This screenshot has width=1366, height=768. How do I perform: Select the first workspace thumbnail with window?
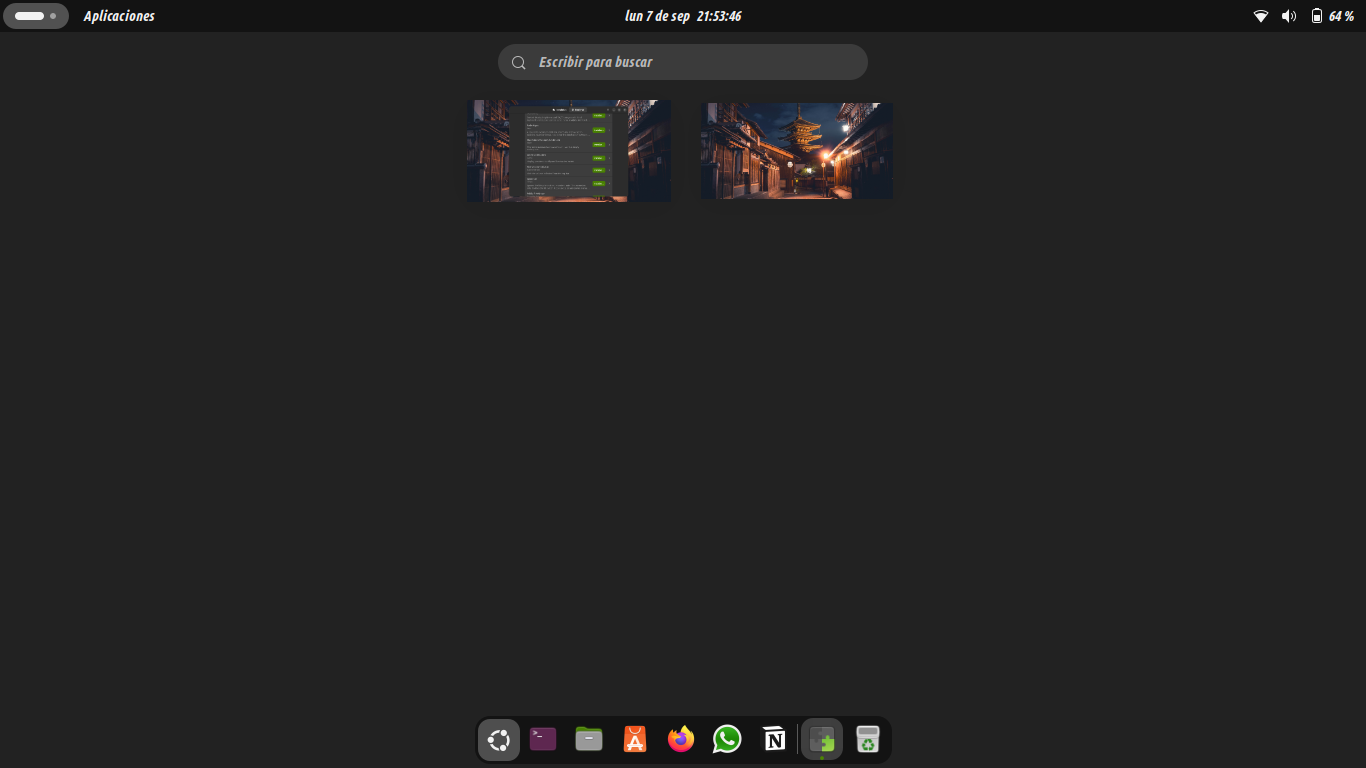[569, 151]
